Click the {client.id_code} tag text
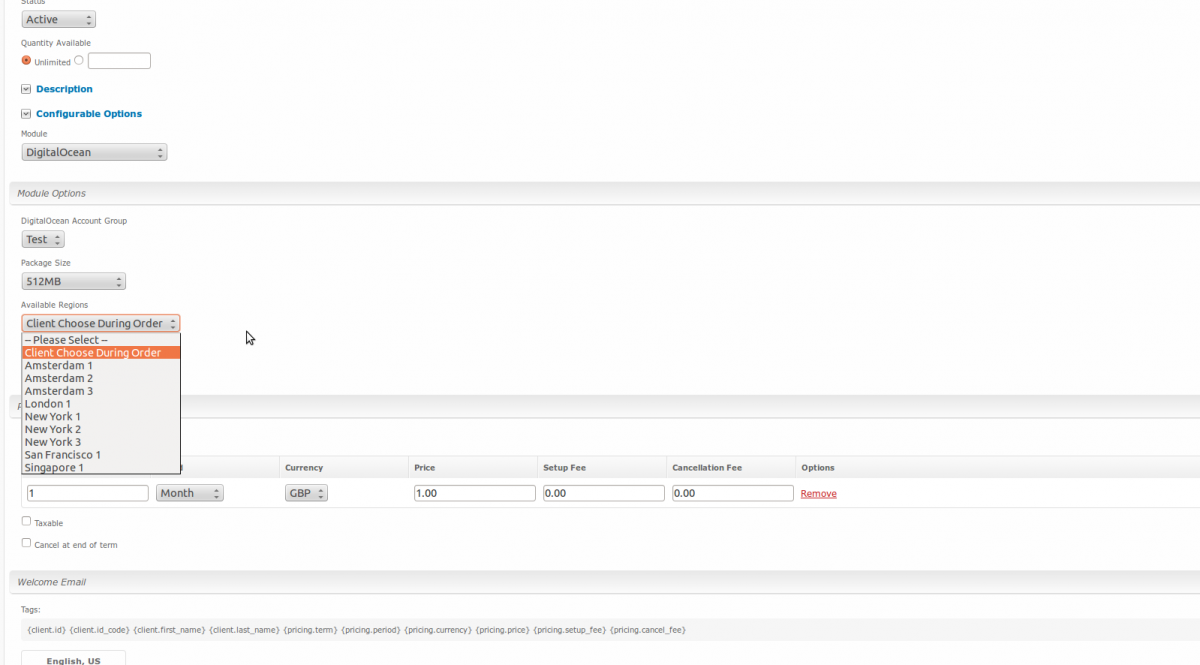1200x665 pixels. point(100,630)
